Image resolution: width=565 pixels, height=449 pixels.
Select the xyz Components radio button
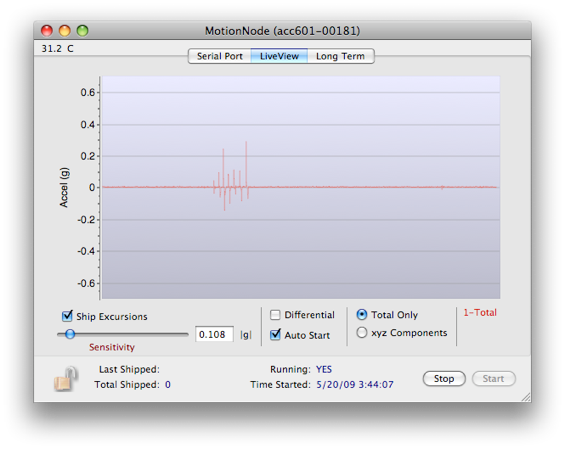coord(362,332)
